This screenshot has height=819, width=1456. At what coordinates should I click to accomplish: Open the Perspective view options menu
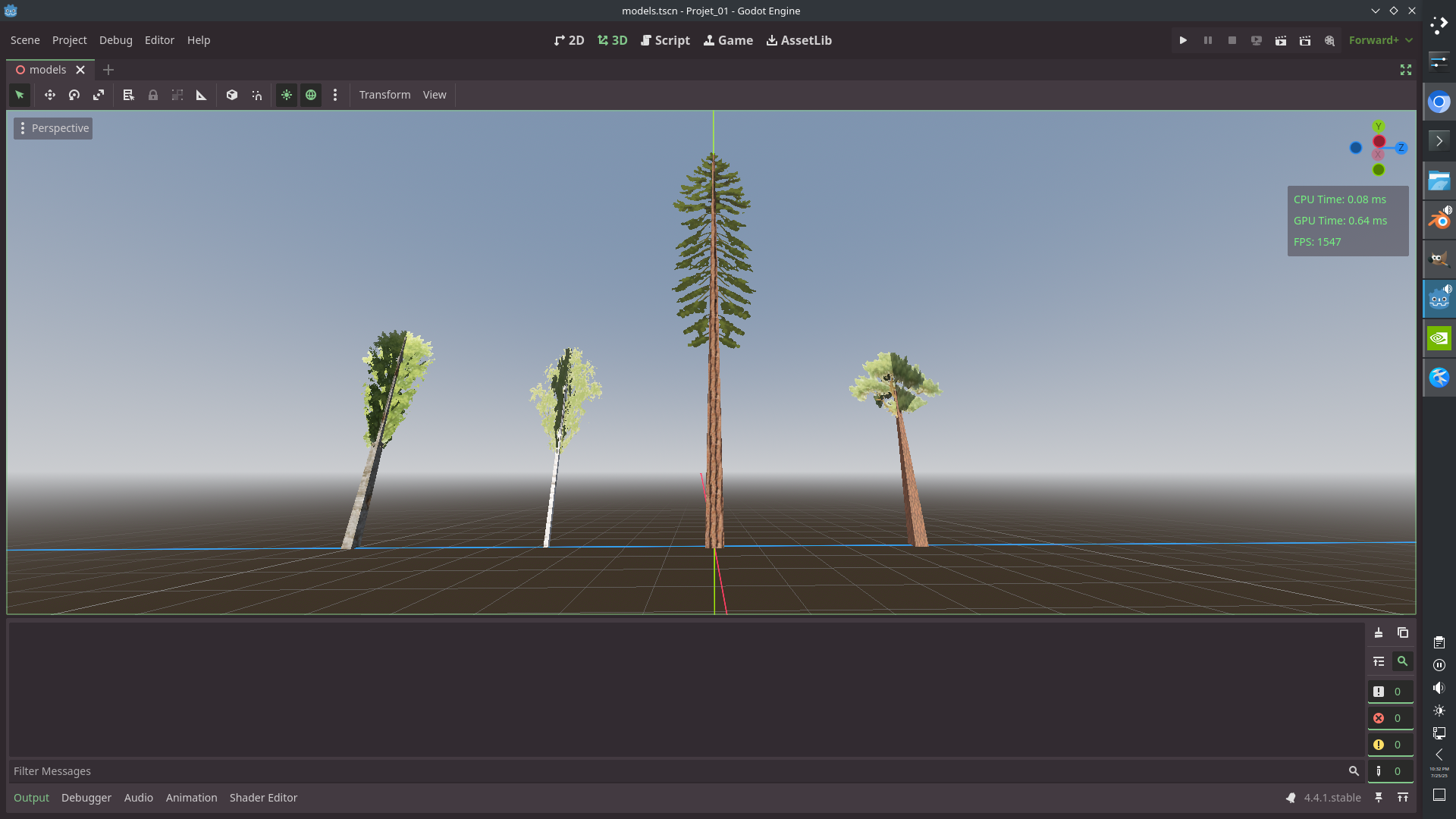pos(53,128)
